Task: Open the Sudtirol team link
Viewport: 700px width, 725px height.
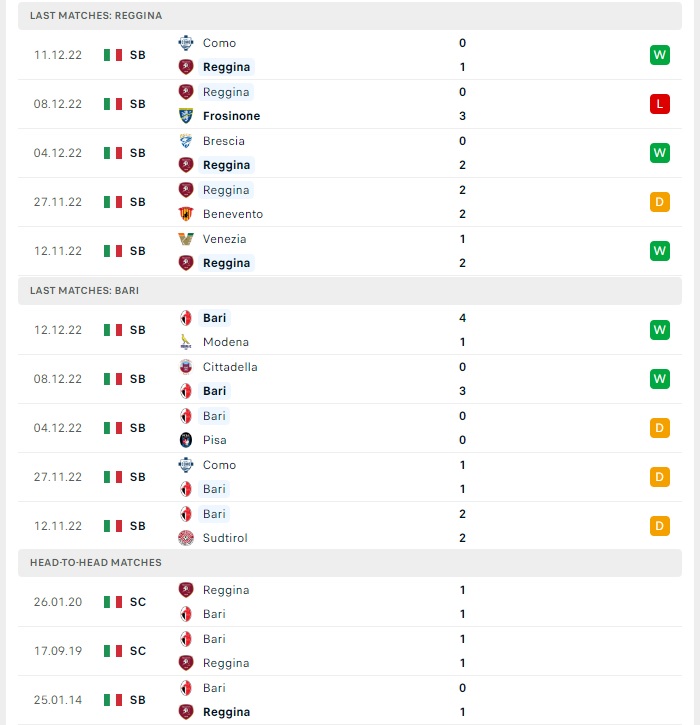Action: coord(225,538)
